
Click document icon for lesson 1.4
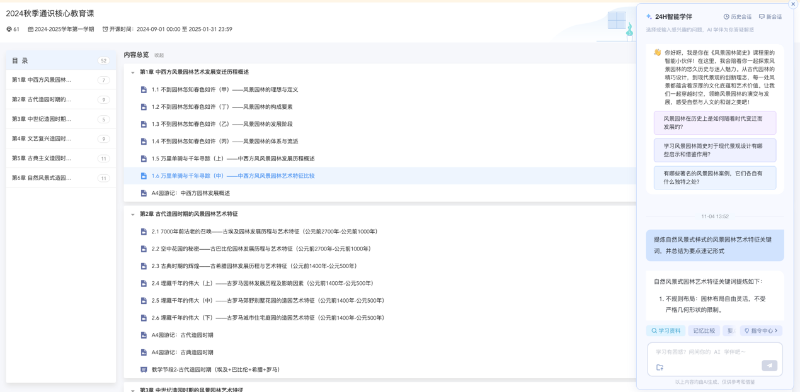144,141
